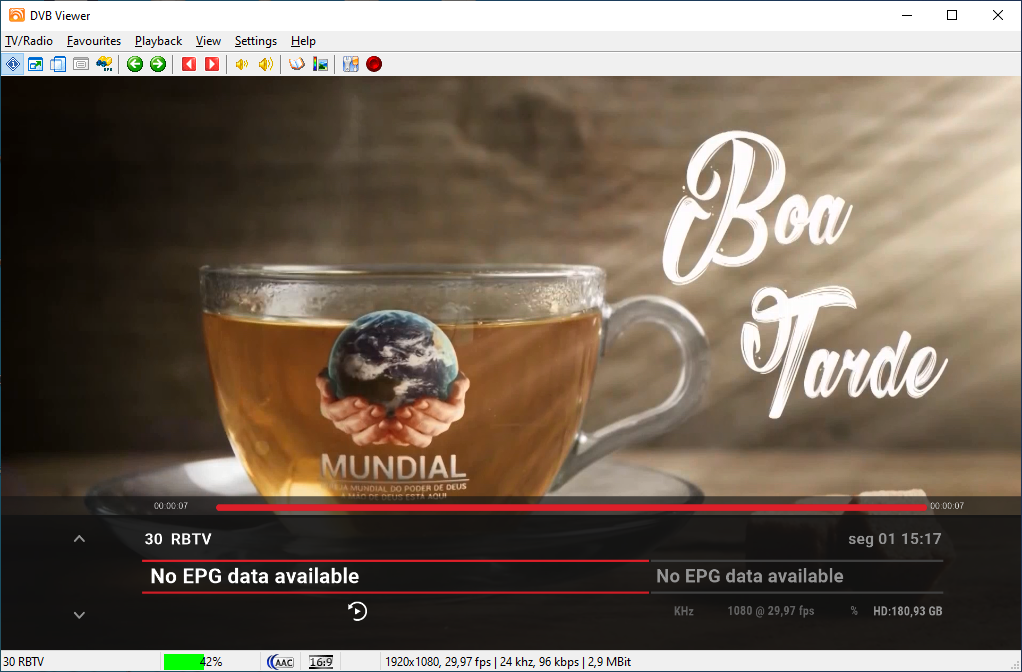Click the '30 RBTV' channel name in OSD

(x=178, y=539)
